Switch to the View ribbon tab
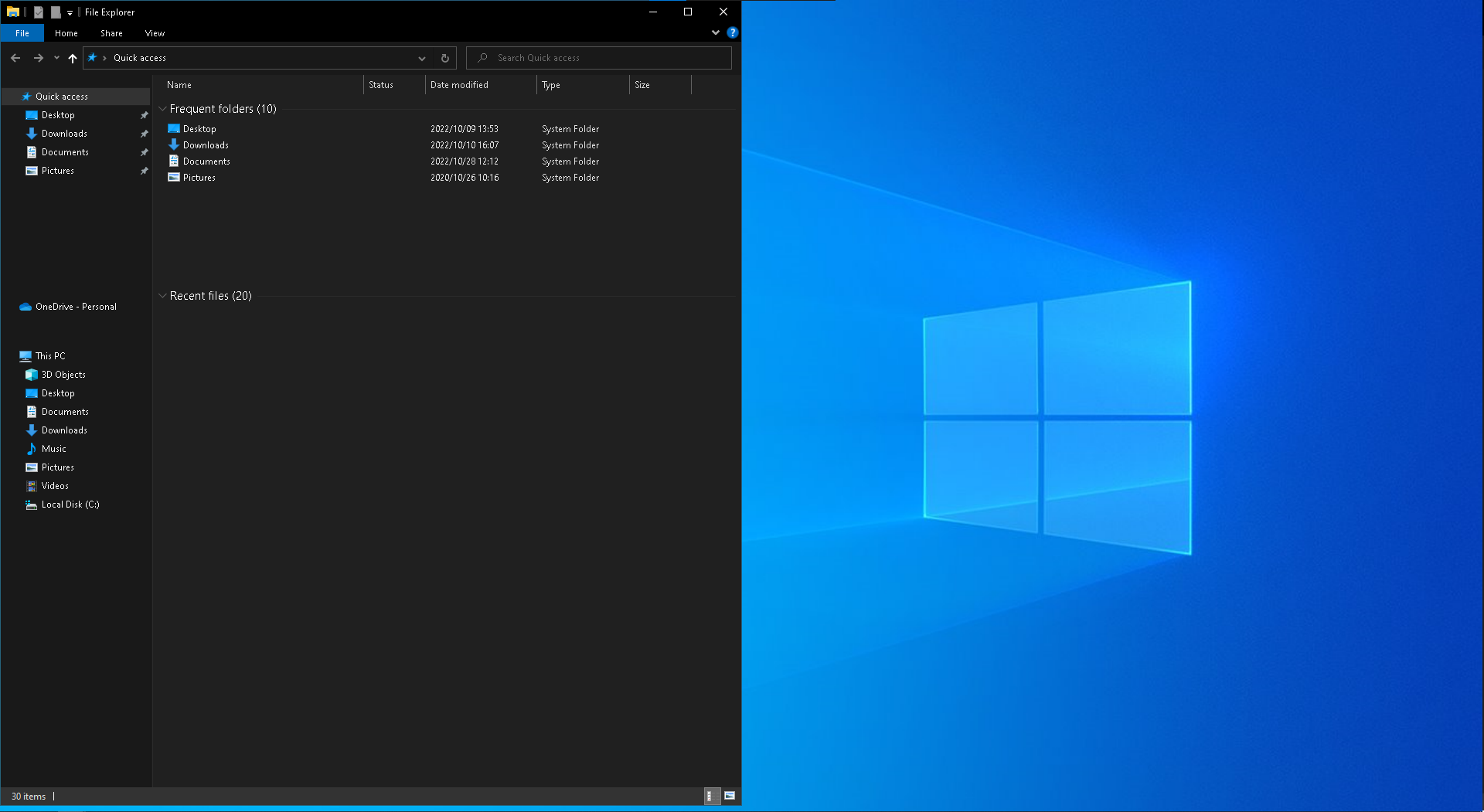 coord(154,33)
